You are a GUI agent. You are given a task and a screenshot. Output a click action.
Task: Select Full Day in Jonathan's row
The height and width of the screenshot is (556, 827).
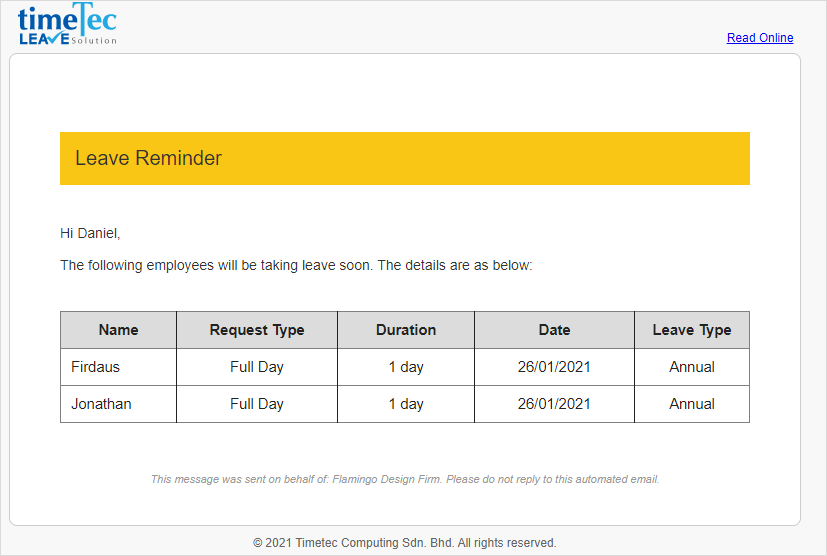[x=257, y=404]
